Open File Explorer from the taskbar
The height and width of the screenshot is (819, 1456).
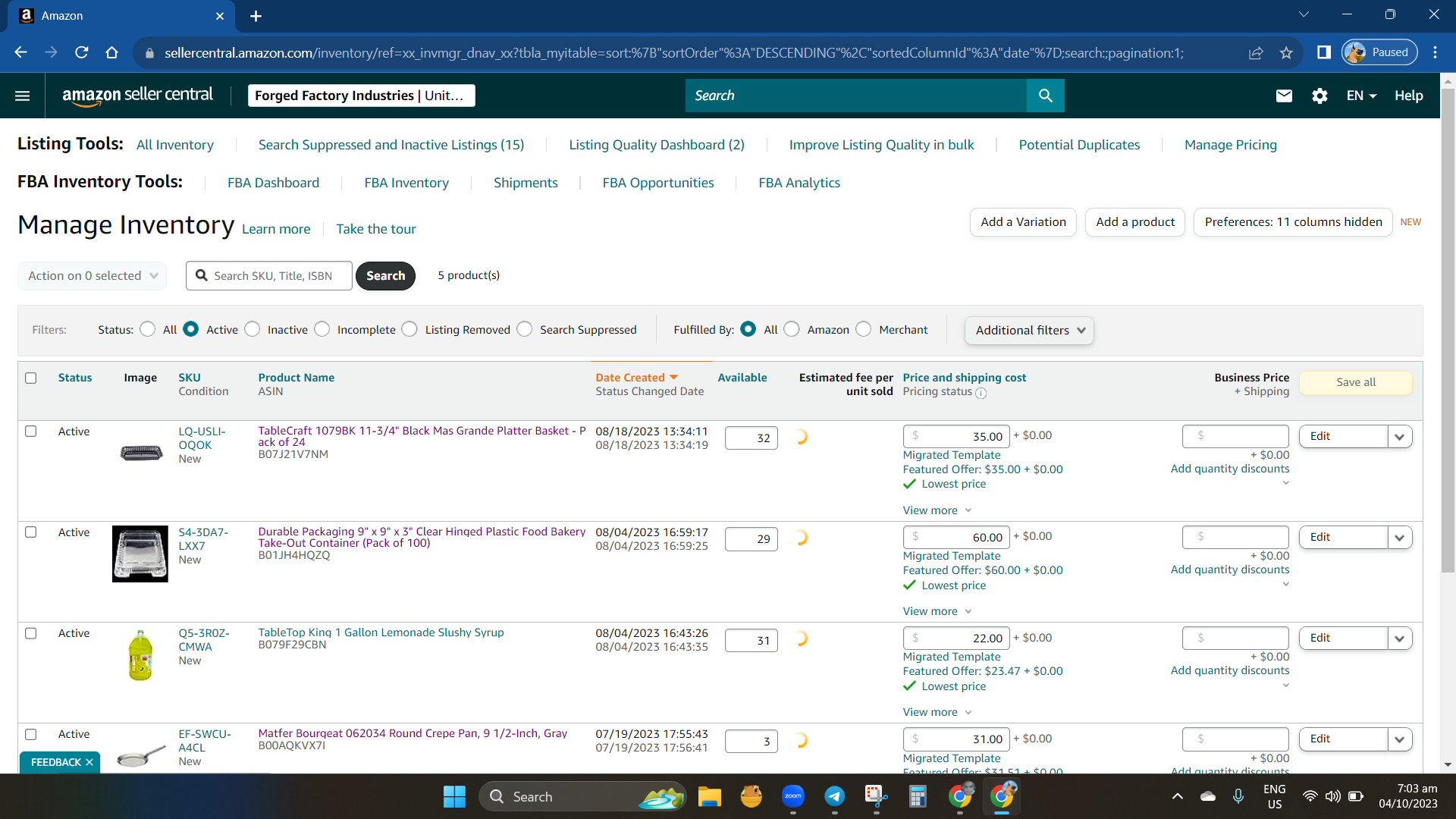click(709, 796)
